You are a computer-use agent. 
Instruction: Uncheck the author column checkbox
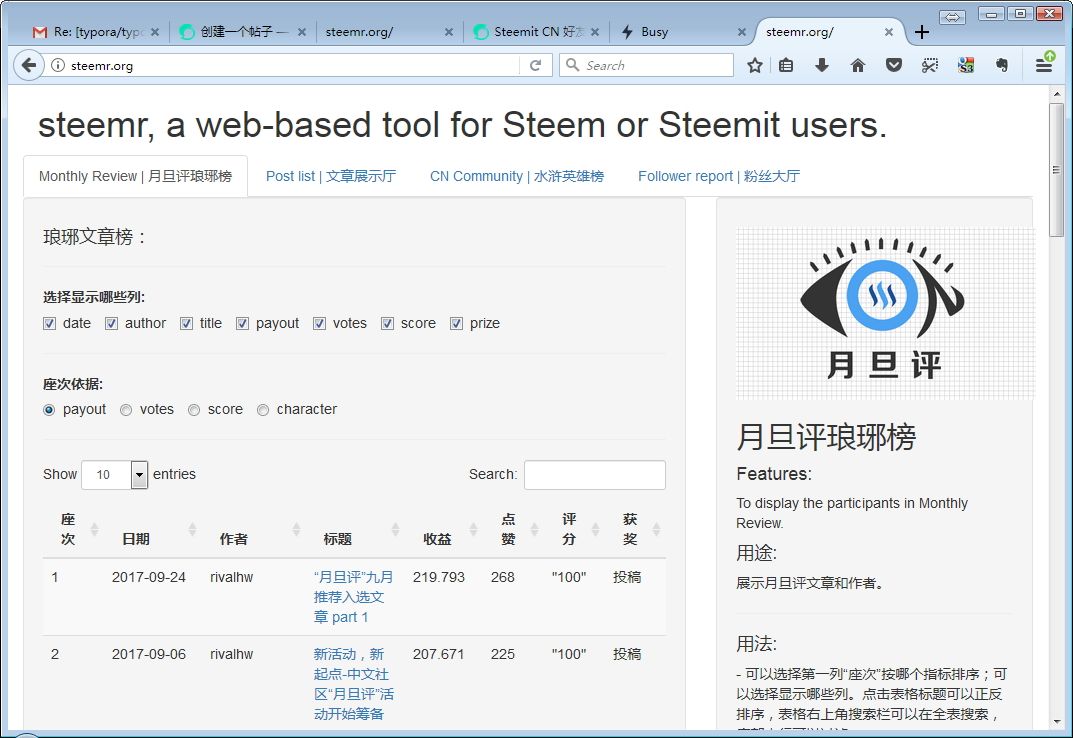(112, 323)
